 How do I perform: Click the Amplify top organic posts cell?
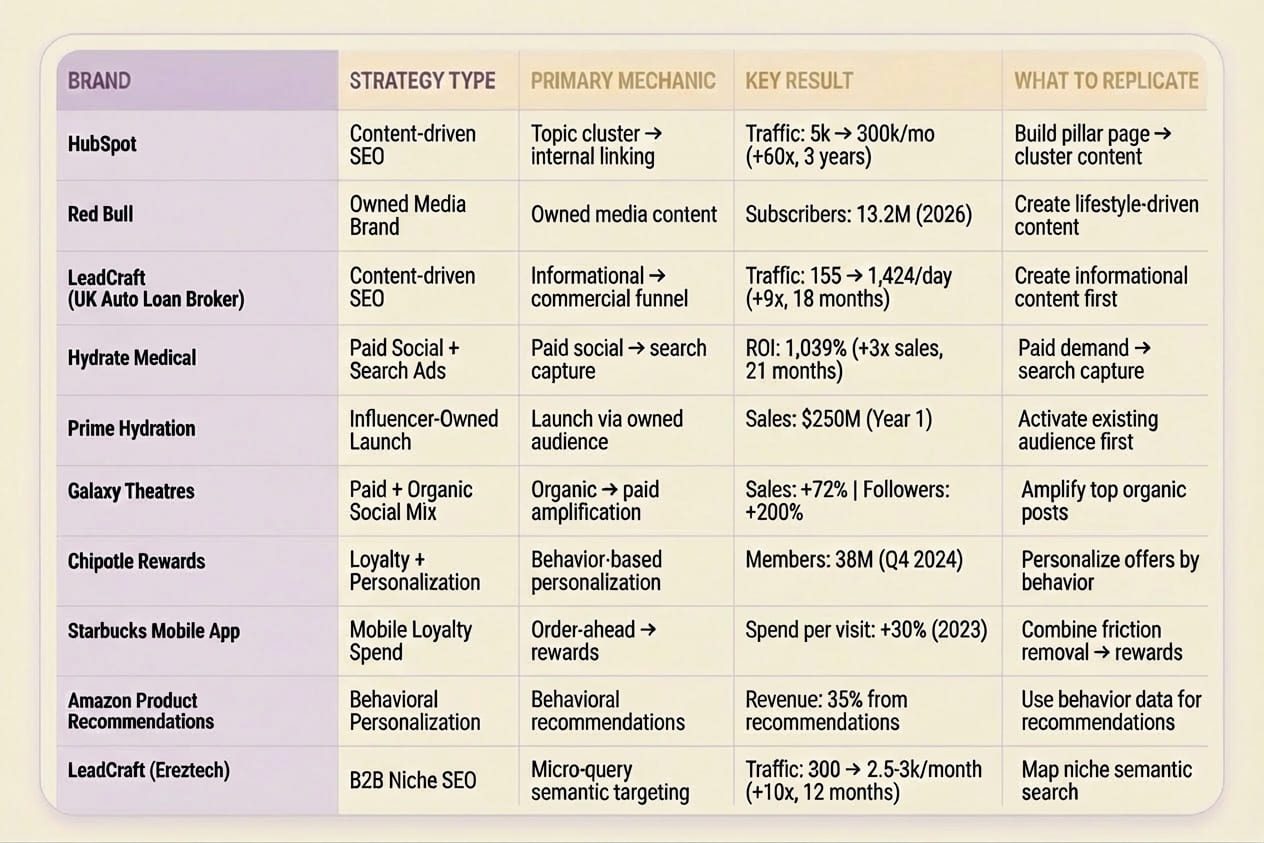(1103, 501)
